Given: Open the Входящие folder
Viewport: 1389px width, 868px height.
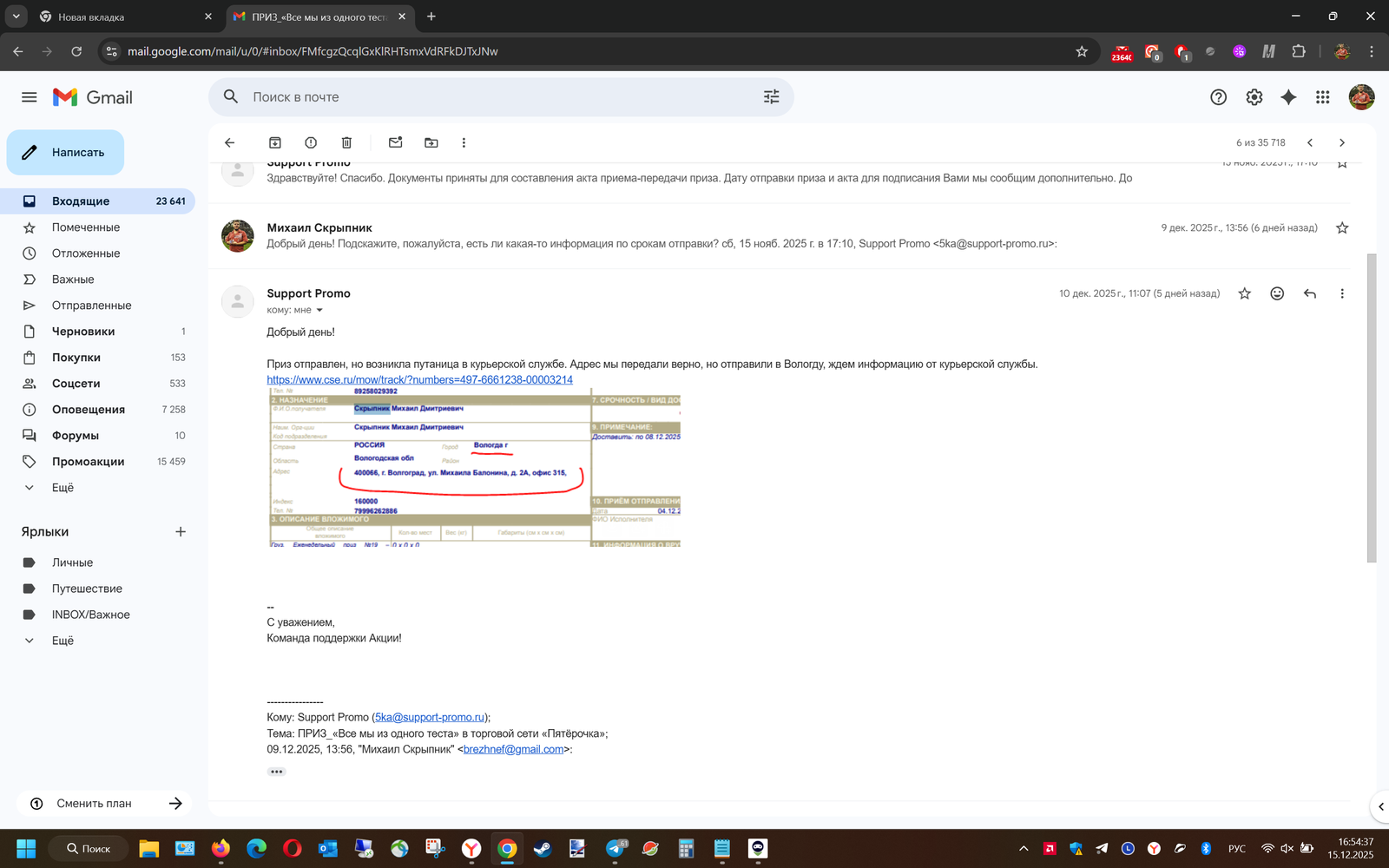Looking at the screenshot, I should pyautogui.click(x=81, y=201).
